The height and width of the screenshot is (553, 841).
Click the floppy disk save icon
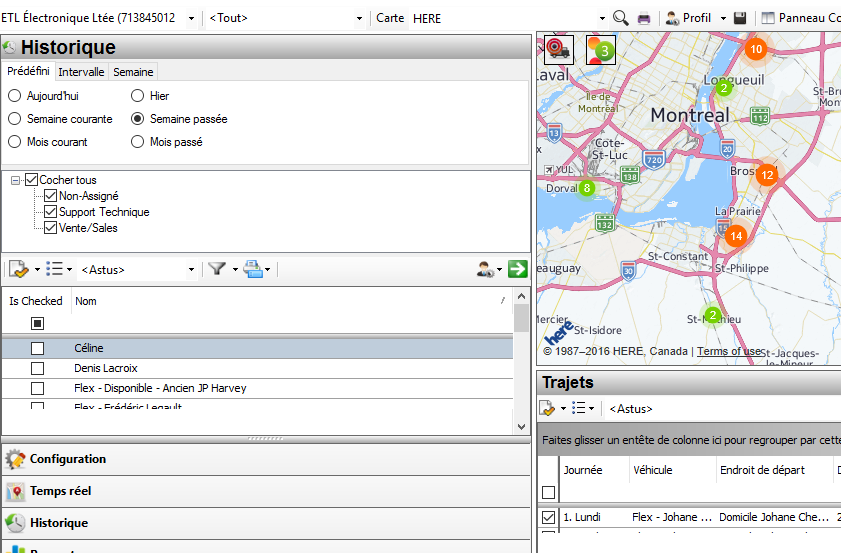(x=740, y=18)
